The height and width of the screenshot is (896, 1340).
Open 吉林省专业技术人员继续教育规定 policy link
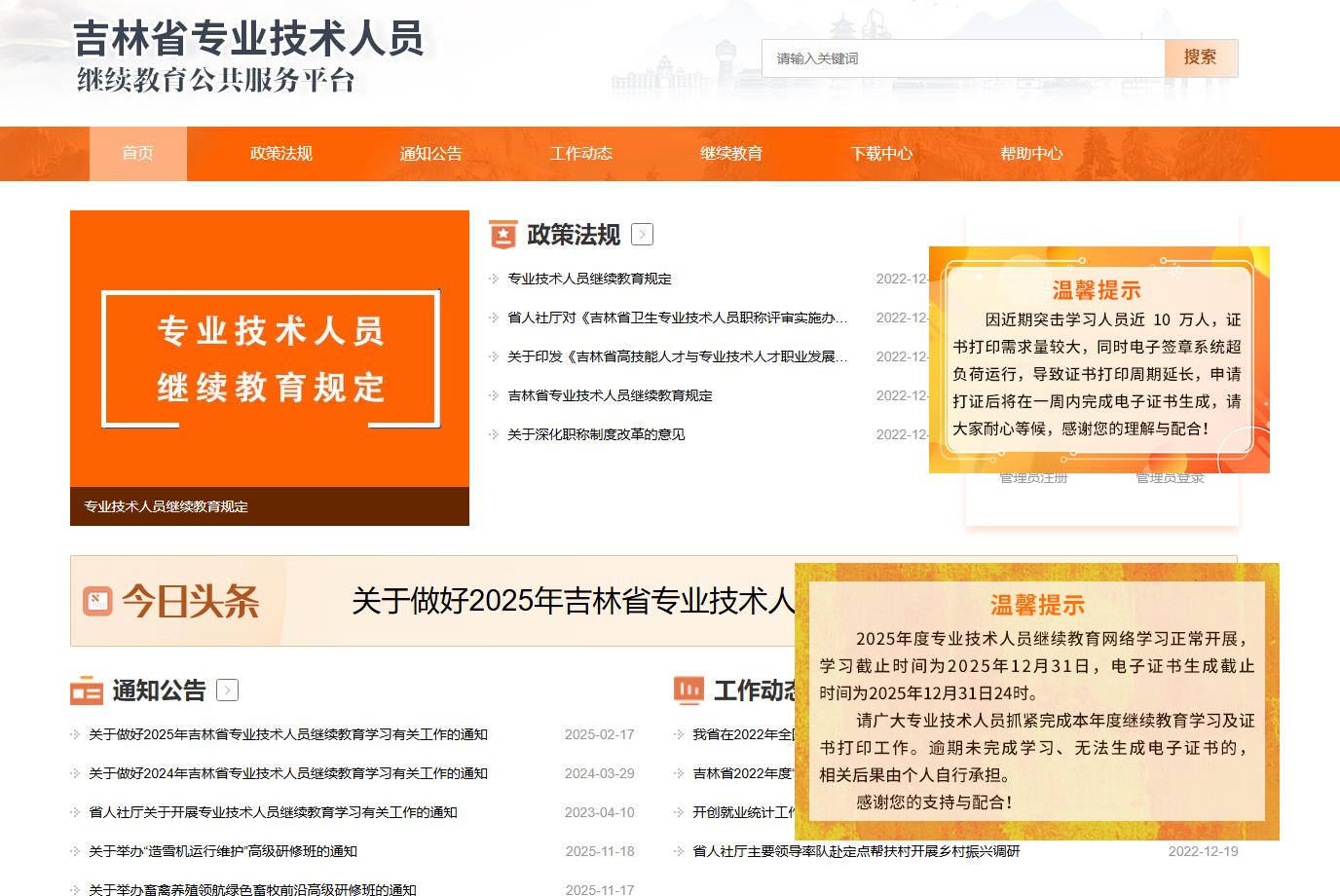(610, 395)
